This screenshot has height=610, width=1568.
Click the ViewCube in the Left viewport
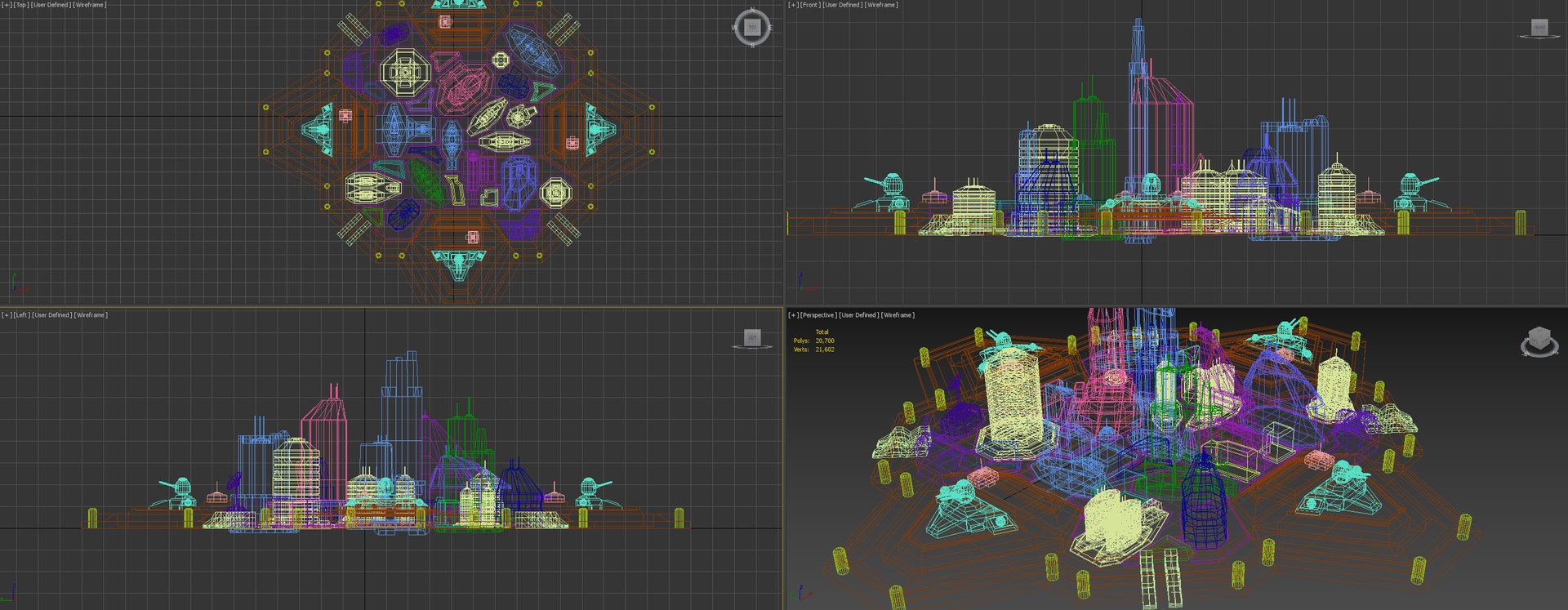point(752,337)
